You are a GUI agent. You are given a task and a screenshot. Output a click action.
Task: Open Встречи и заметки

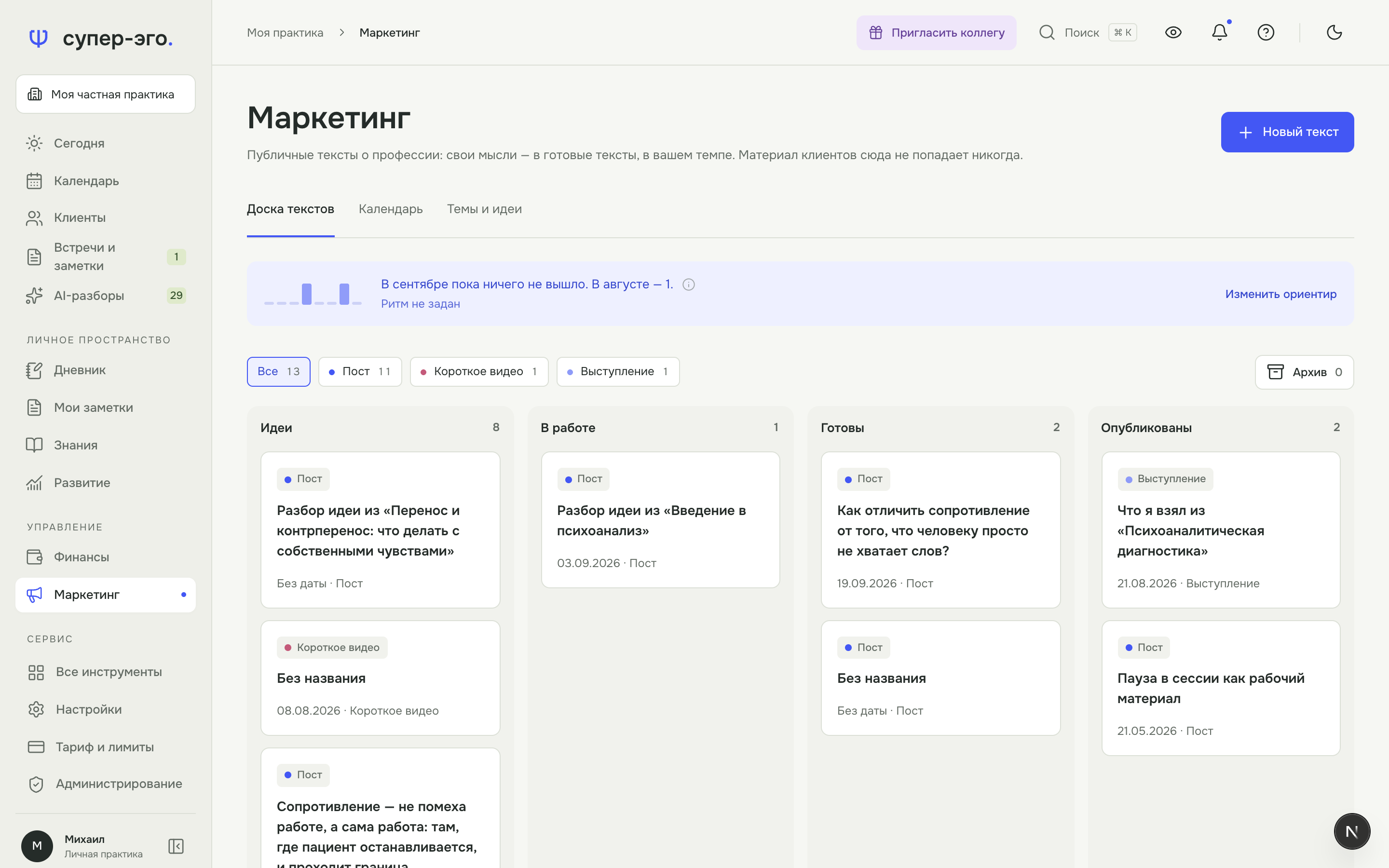106,257
